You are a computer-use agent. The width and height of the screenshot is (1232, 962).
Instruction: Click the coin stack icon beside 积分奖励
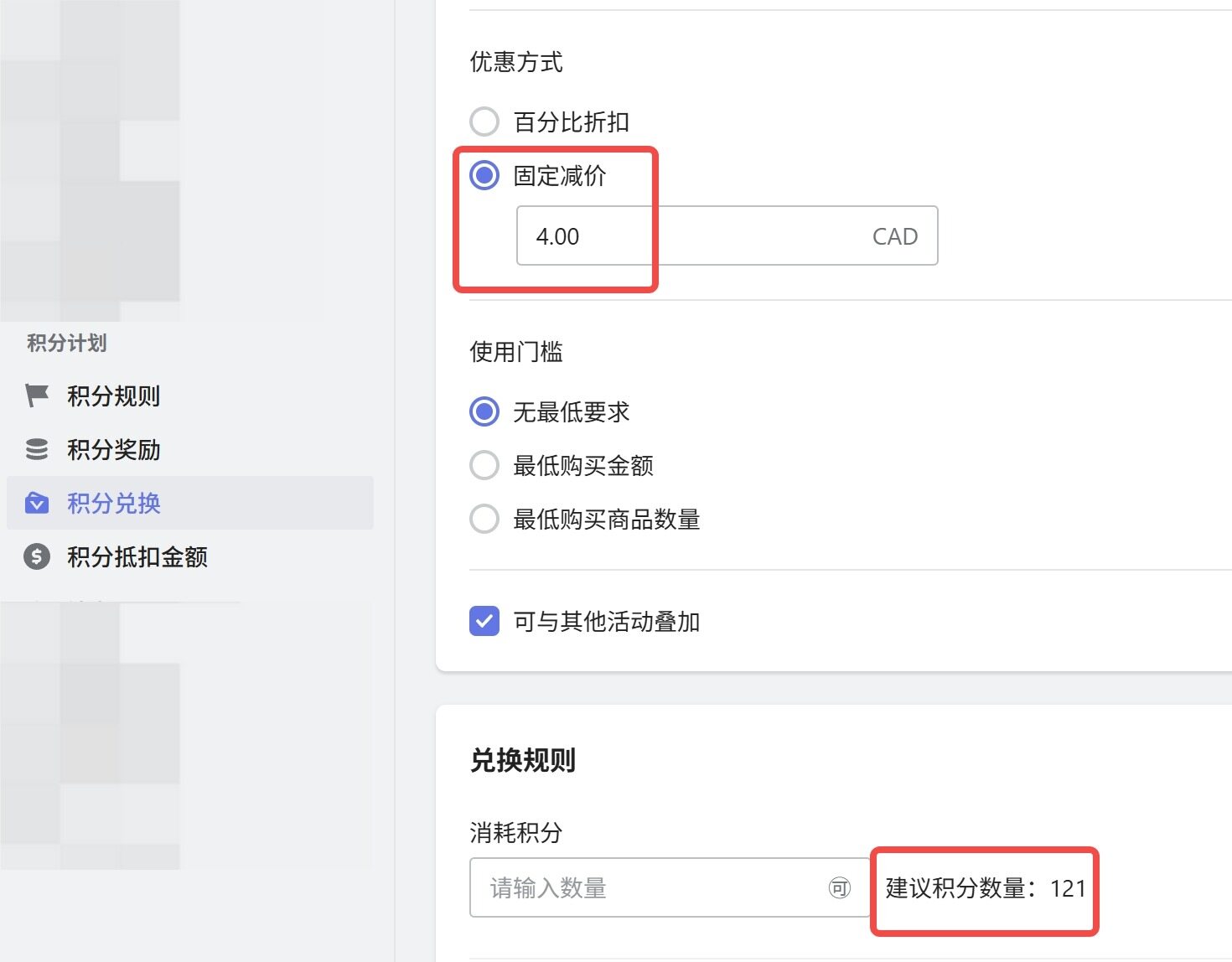(x=37, y=449)
